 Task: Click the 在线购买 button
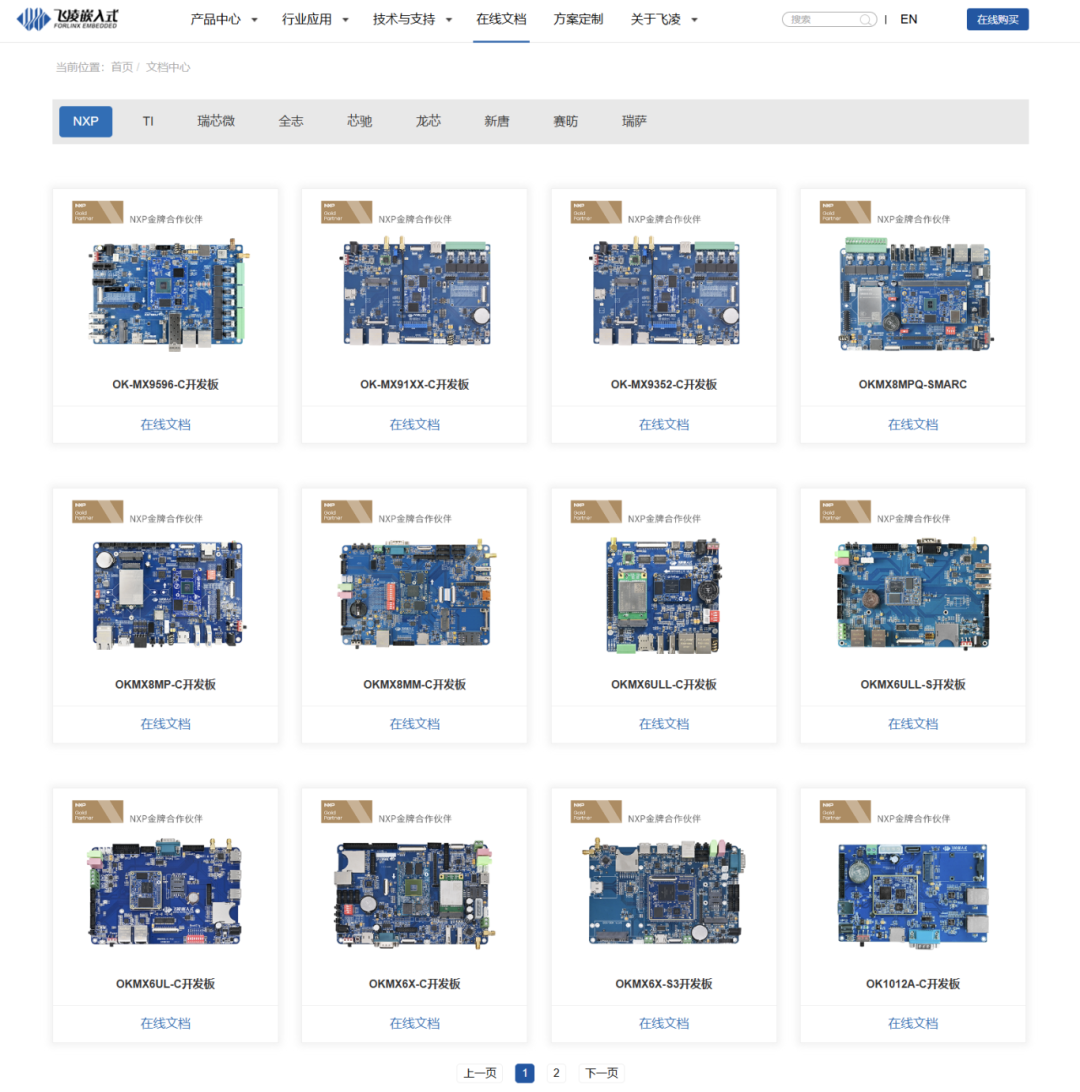tap(997, 20)
